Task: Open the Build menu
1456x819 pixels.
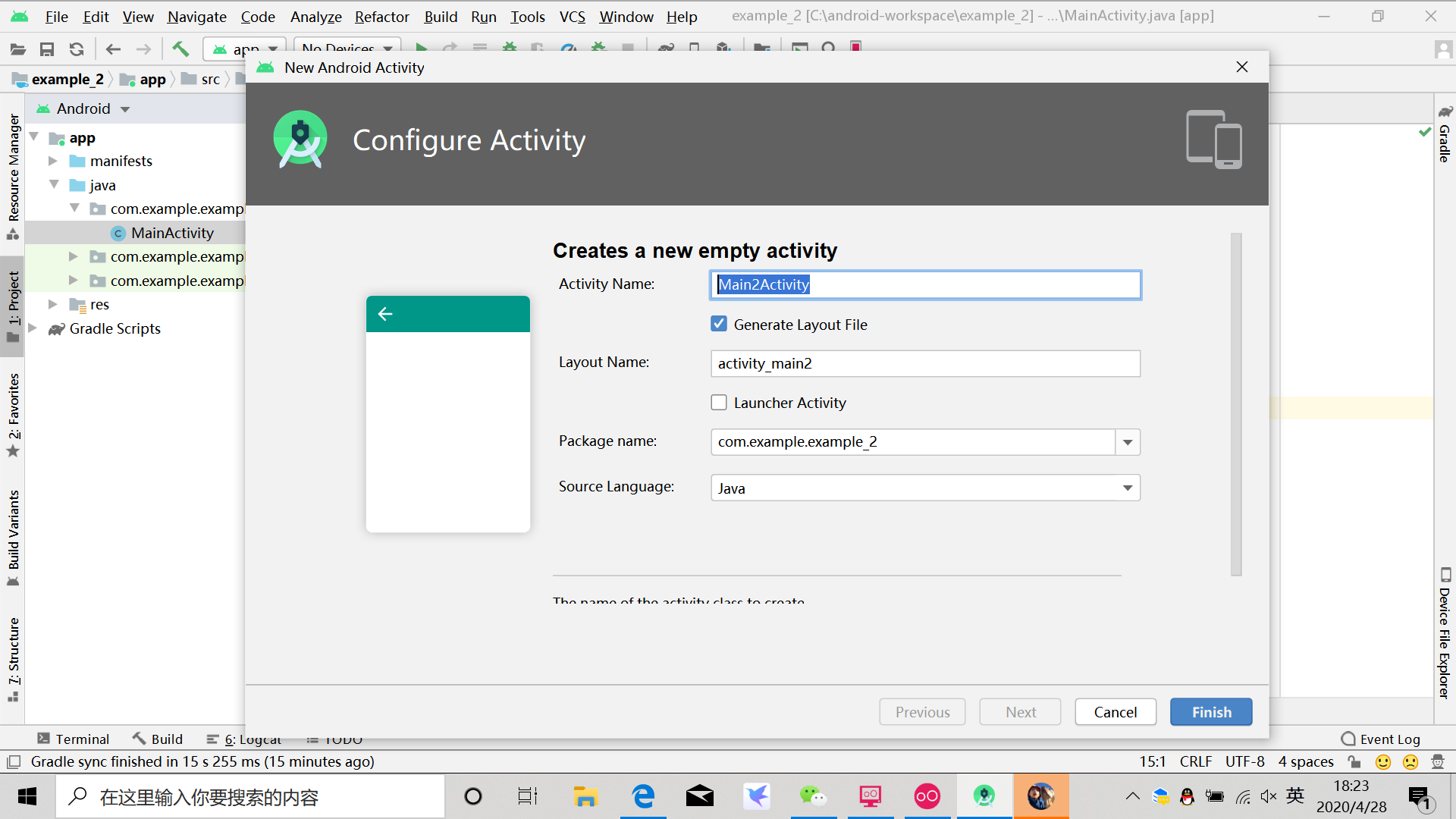Action: pos(440,17)
